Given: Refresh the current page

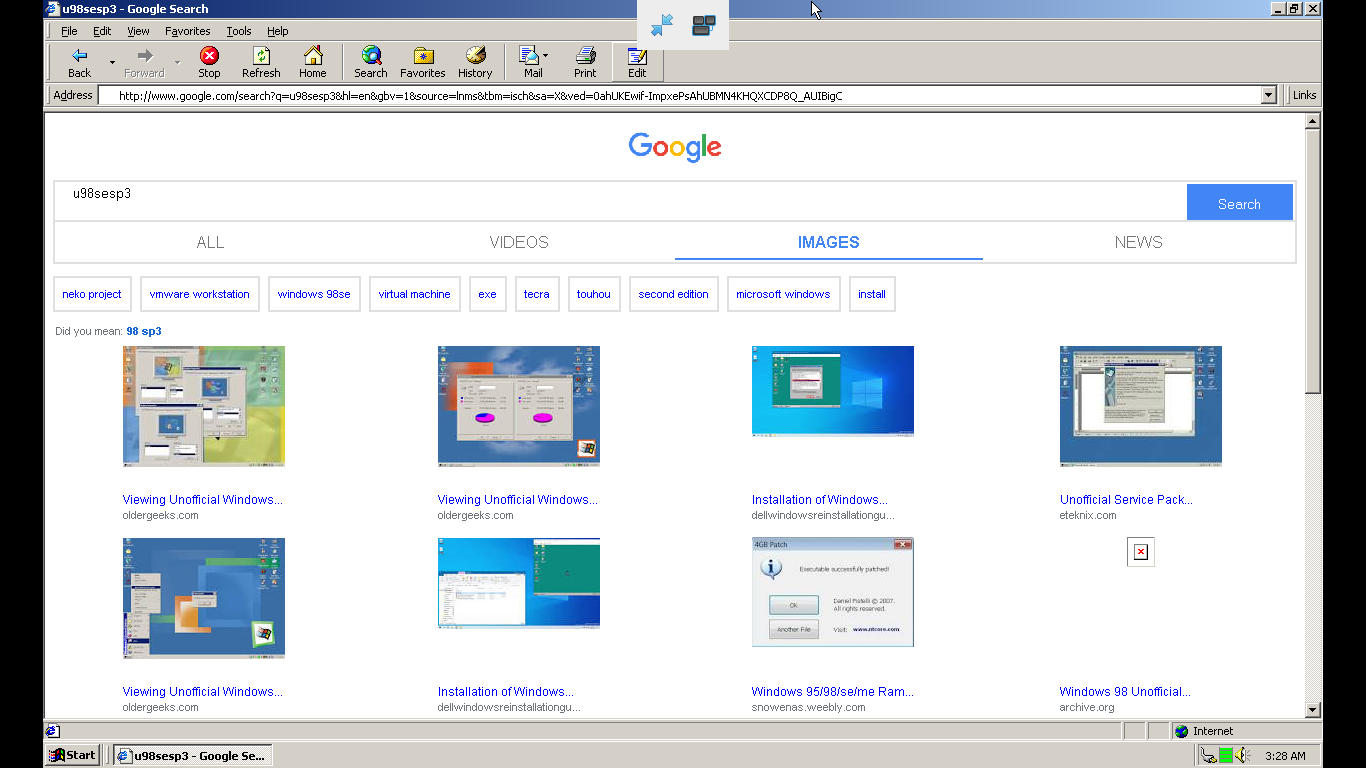Looking at the screenshot, I should [261, 62].
